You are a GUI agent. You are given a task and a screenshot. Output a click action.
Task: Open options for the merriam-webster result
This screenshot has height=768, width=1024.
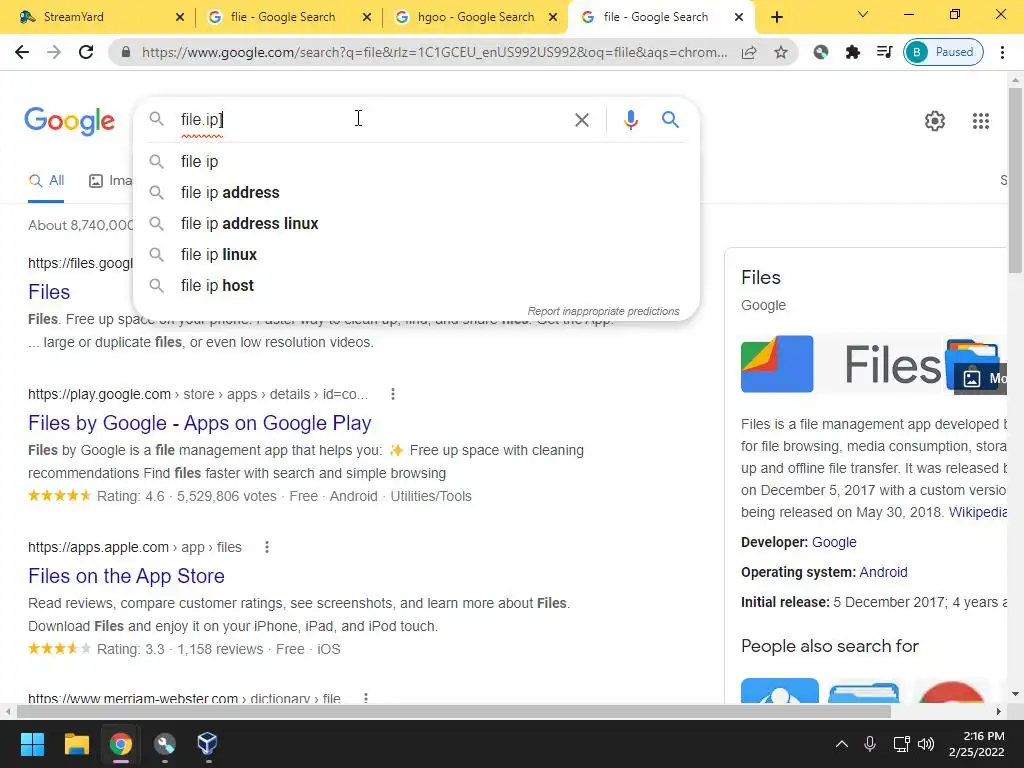click(366, 698)
